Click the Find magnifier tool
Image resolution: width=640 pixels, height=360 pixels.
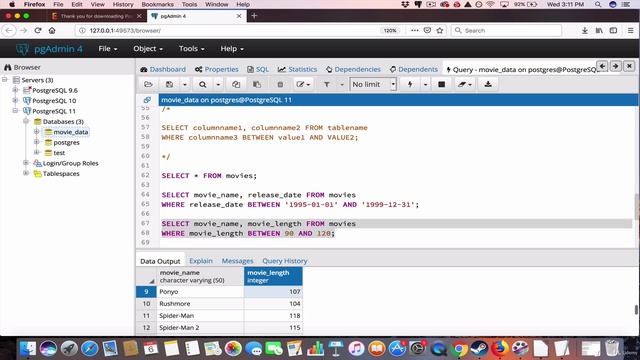pos(202,84)
